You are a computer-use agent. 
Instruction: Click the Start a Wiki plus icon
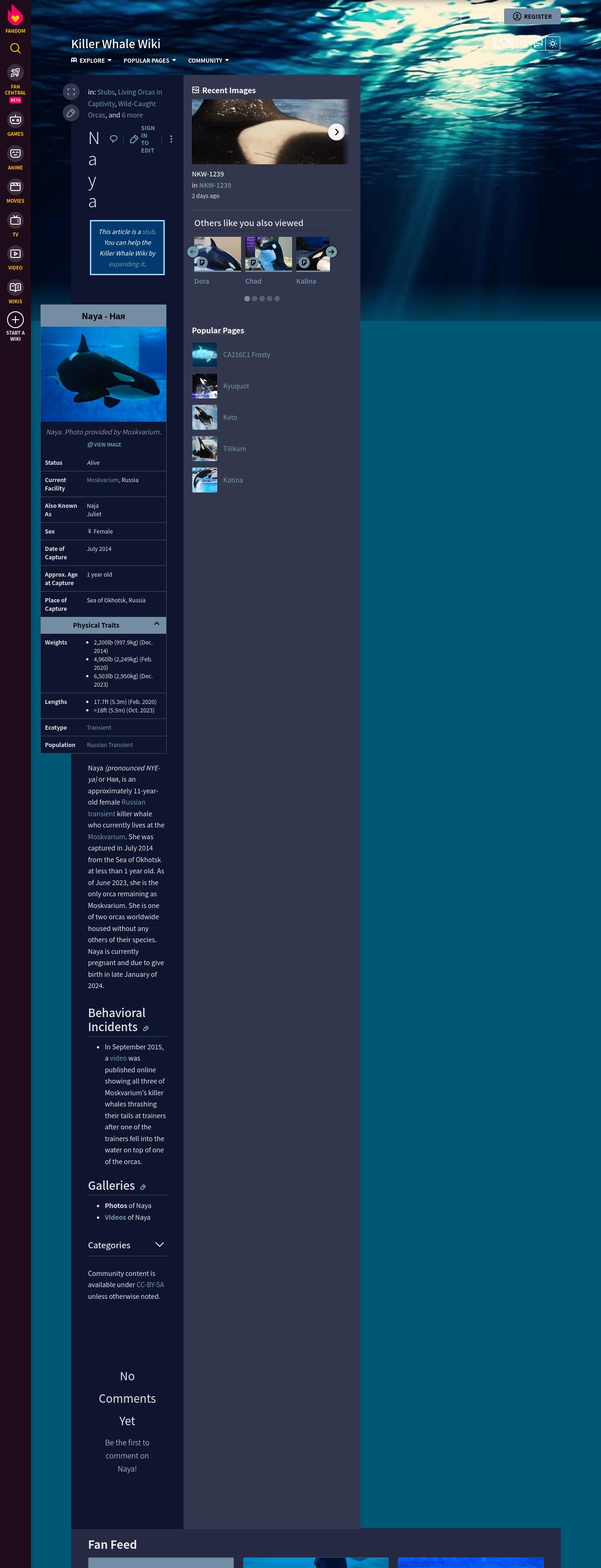coord(15,320)
